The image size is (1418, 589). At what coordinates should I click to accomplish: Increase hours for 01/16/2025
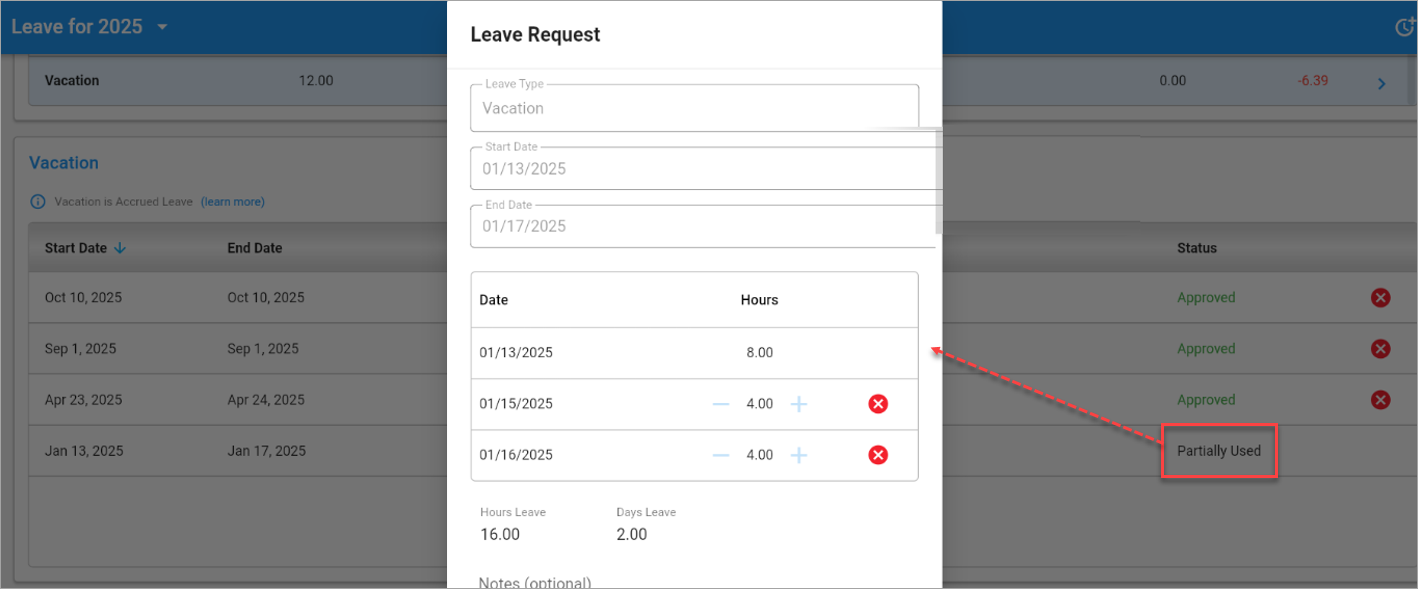point(799,455)
